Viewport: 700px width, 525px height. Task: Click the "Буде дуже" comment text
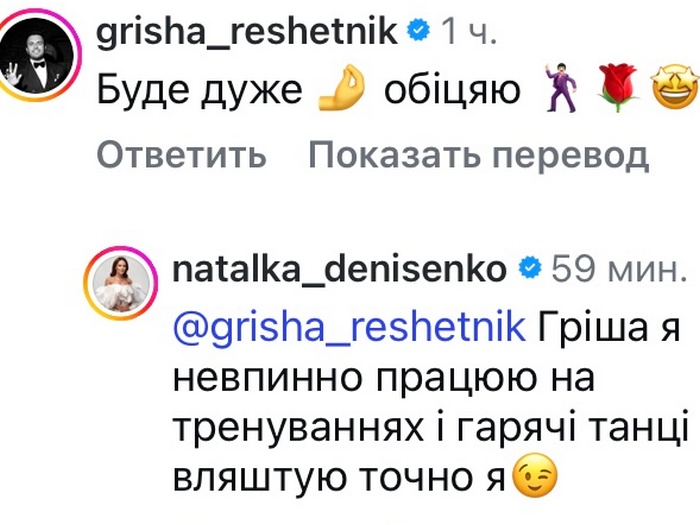200,91
